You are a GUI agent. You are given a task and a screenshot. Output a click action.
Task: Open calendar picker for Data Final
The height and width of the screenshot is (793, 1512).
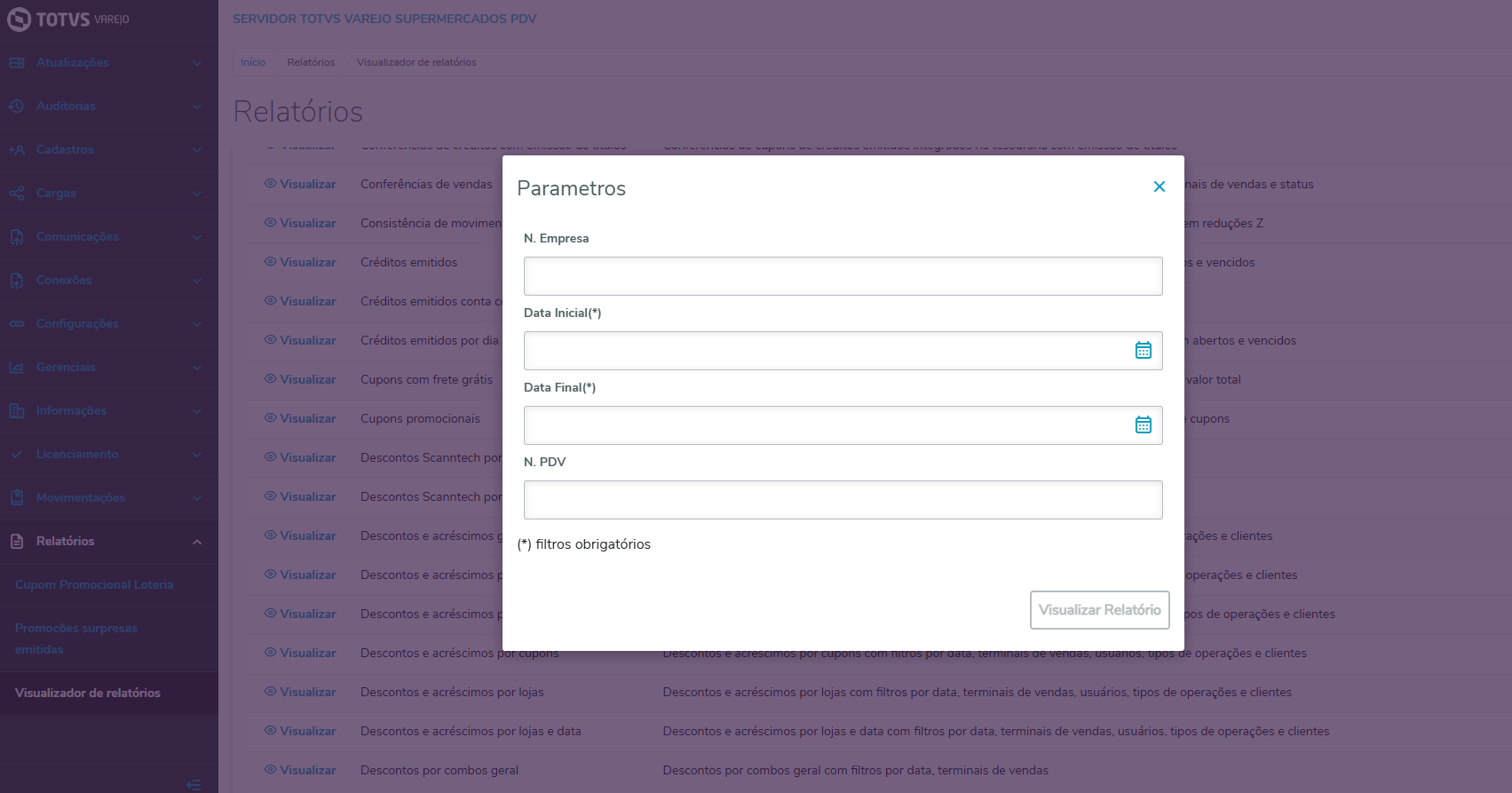(x=1144, y=425)
